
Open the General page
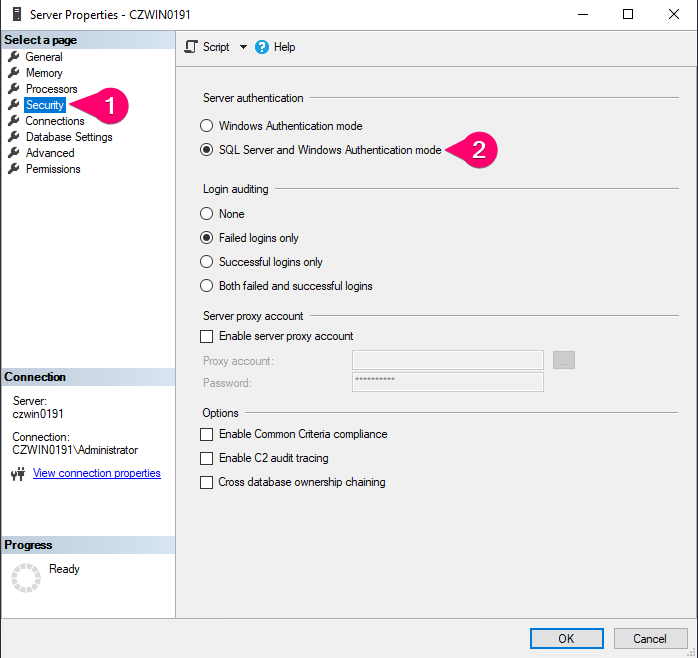pyautogui.click(x=44, y=57)
